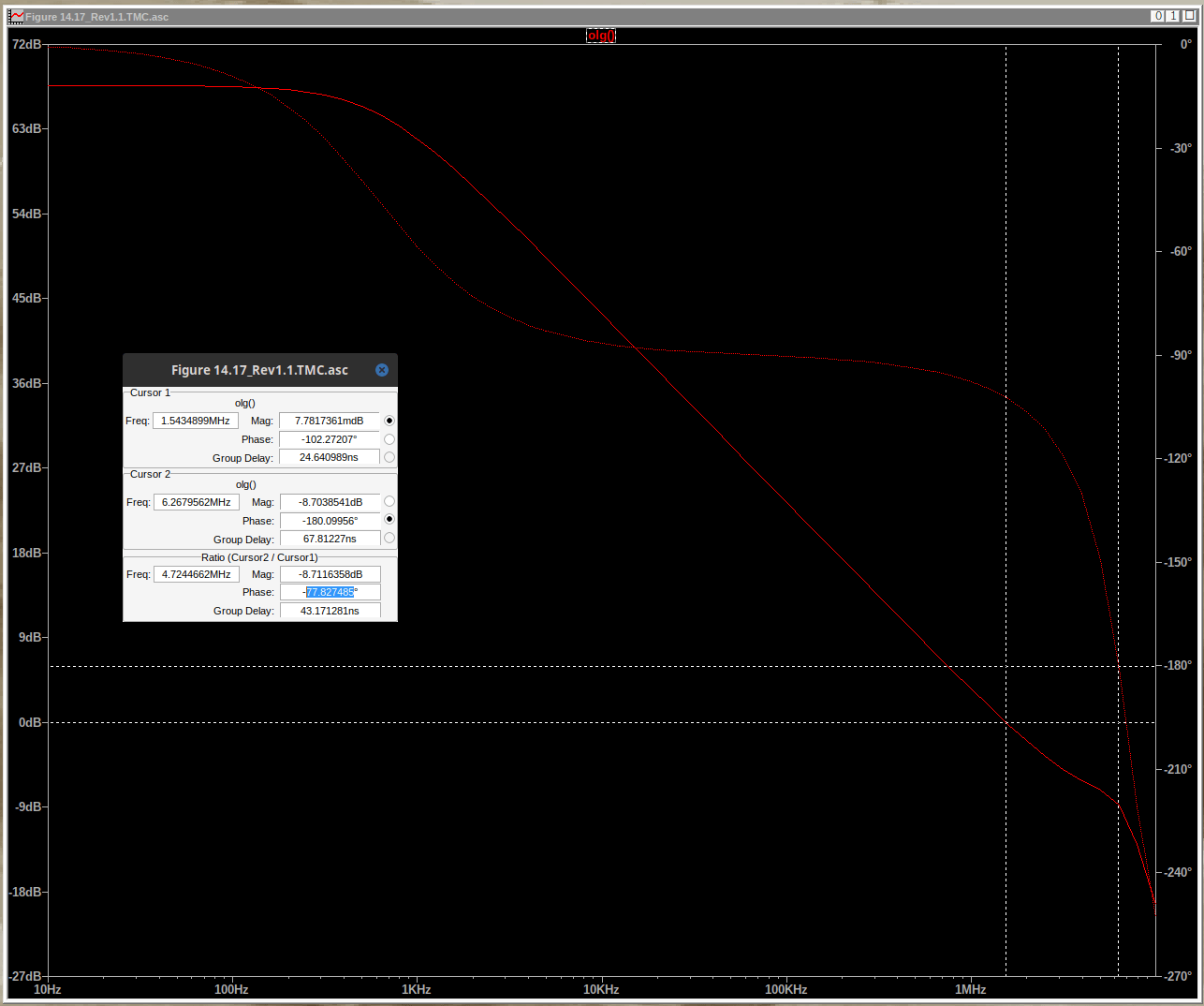Click Ratio Mag field showing -8.7116358dB
This screenshot has height=1006, width=1204.
click(330, 574)
